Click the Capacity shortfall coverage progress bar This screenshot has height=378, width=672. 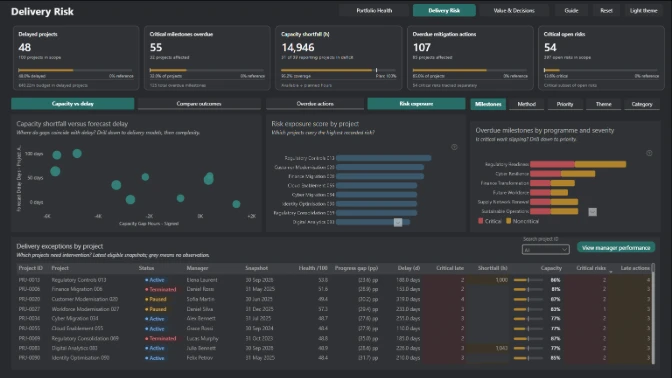338,70
